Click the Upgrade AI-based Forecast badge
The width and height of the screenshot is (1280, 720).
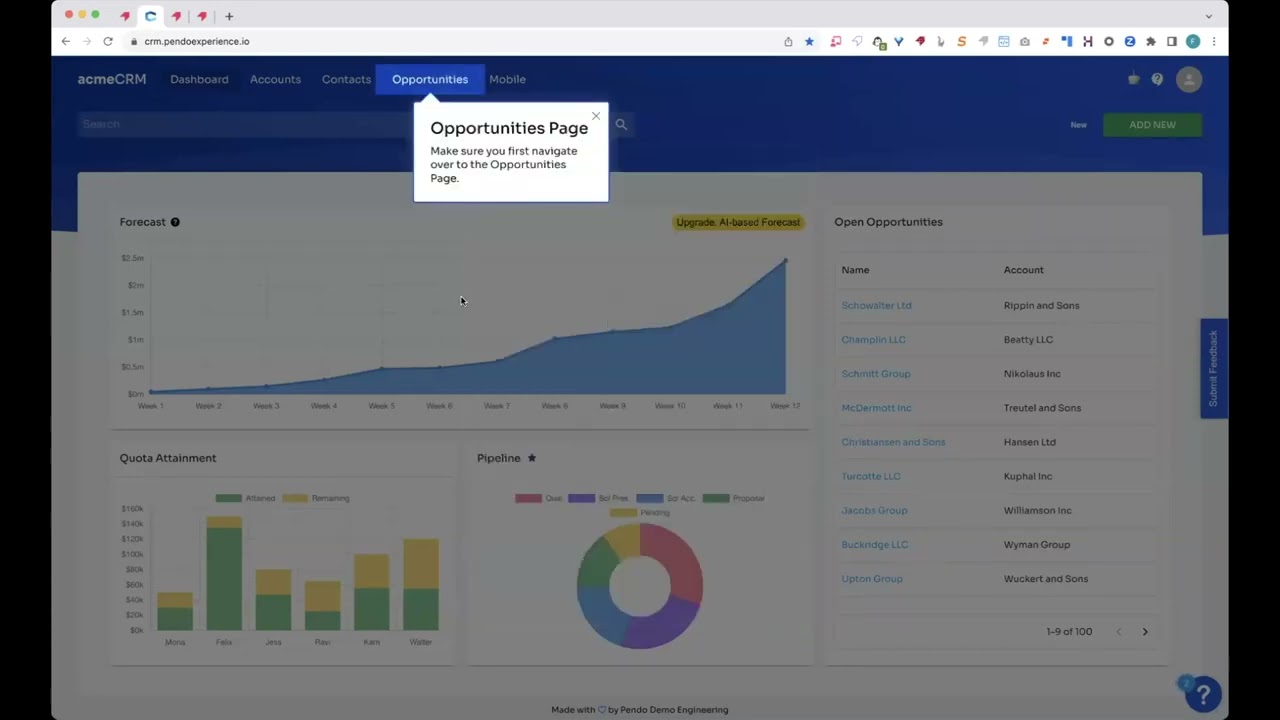(738, 222)
